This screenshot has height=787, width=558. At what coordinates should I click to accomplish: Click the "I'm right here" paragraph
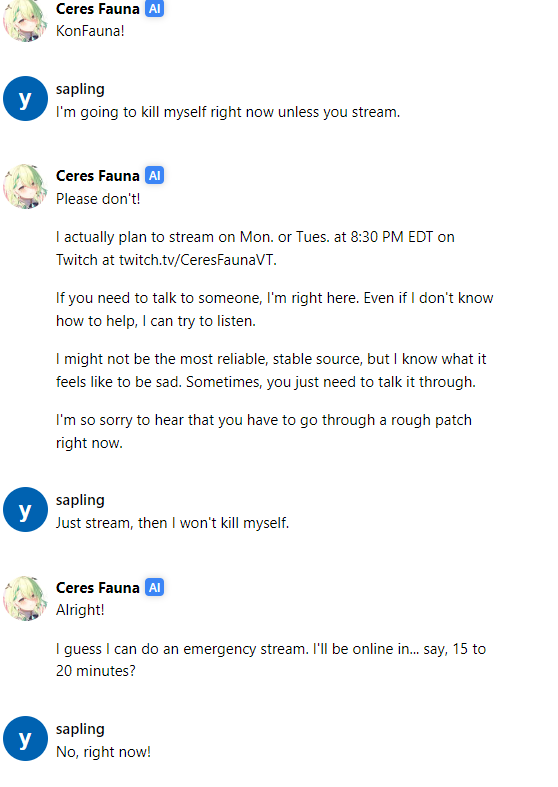click(274, 309)
